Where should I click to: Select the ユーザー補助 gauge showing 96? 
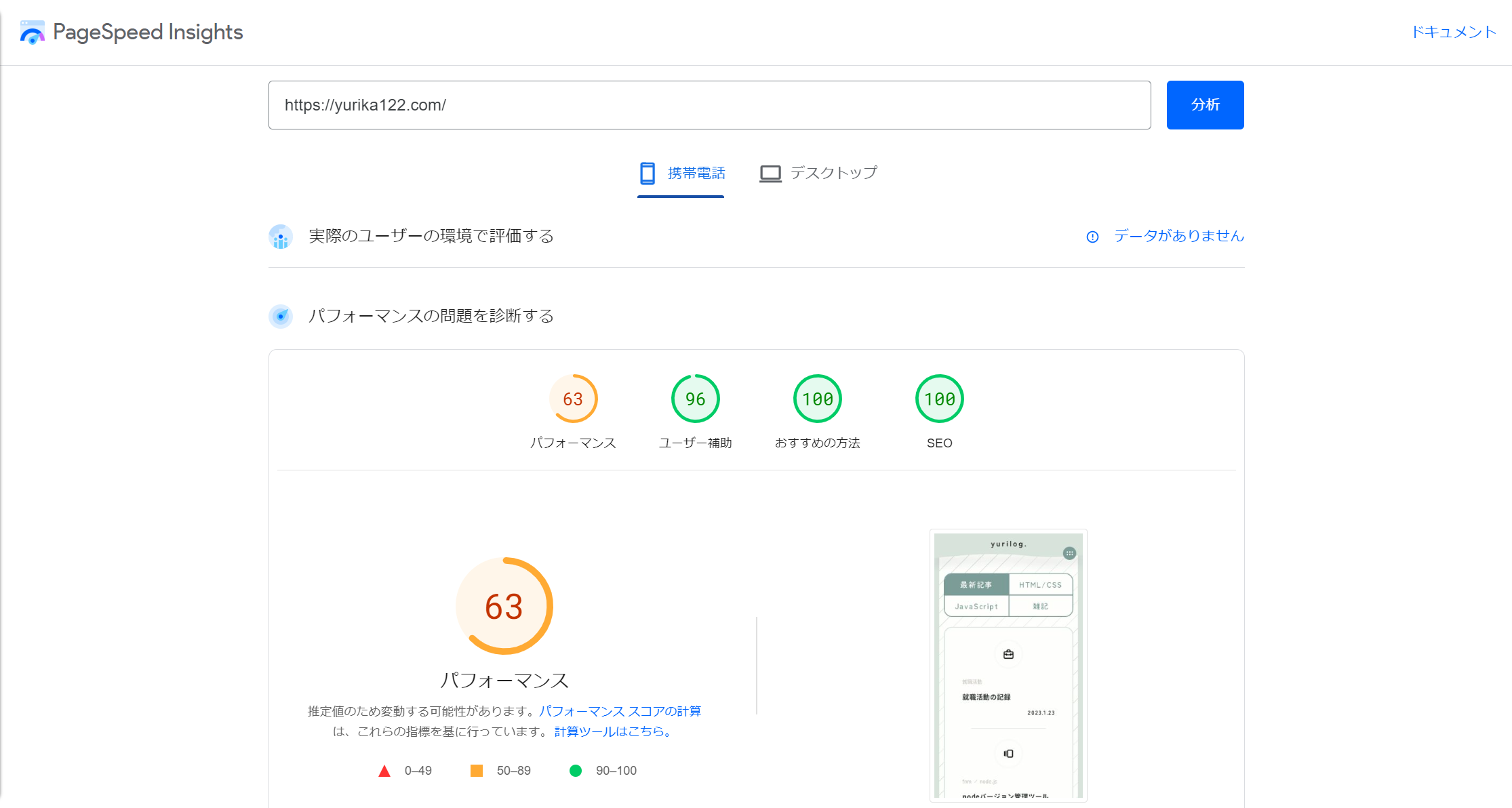click(695, 399)
